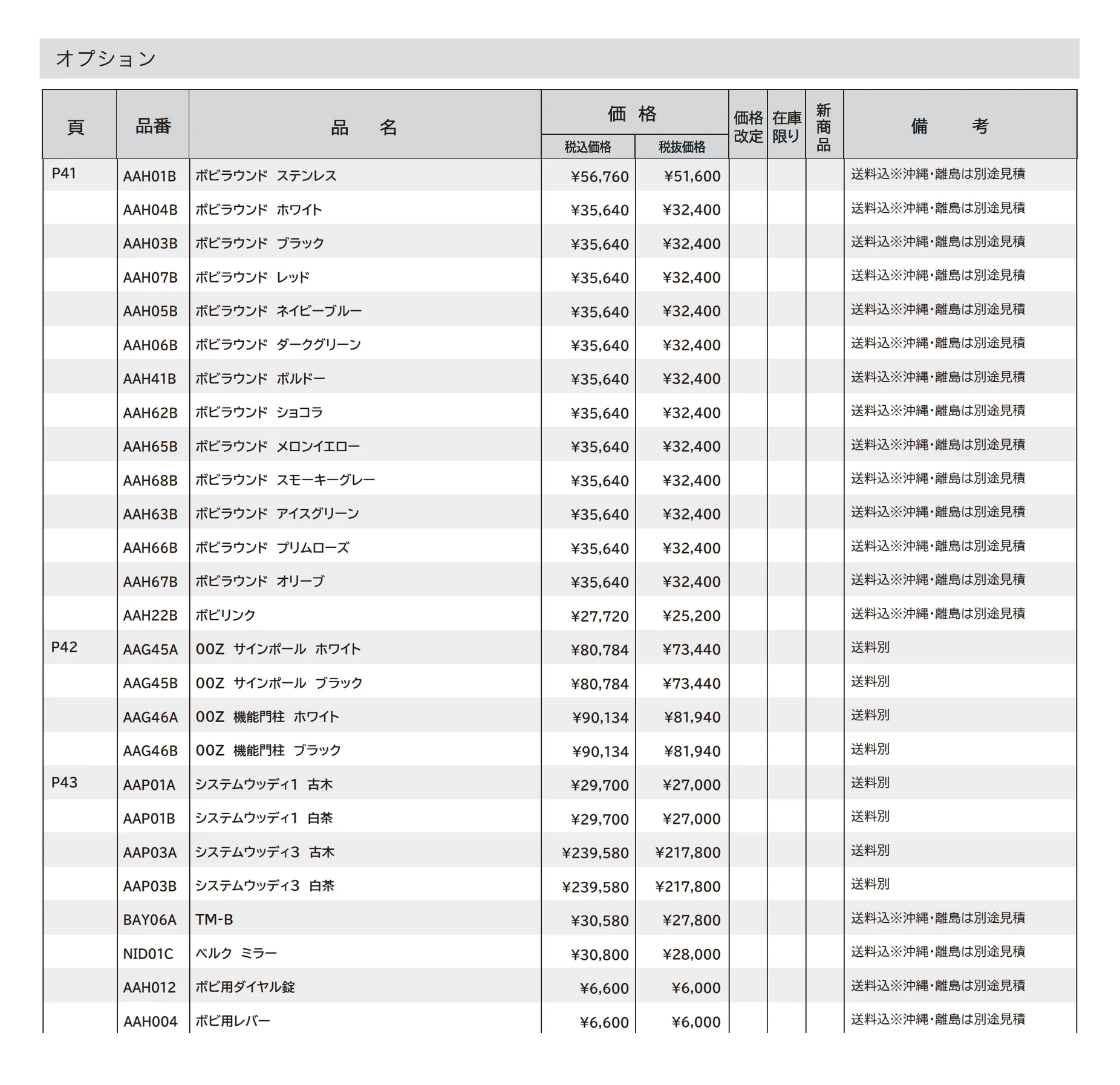Select part number AAG46A

click(x=151, y=717)
